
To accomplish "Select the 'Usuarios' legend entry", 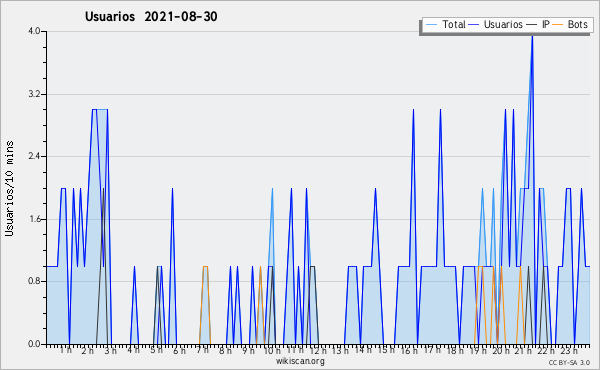I will coord(496,24).
